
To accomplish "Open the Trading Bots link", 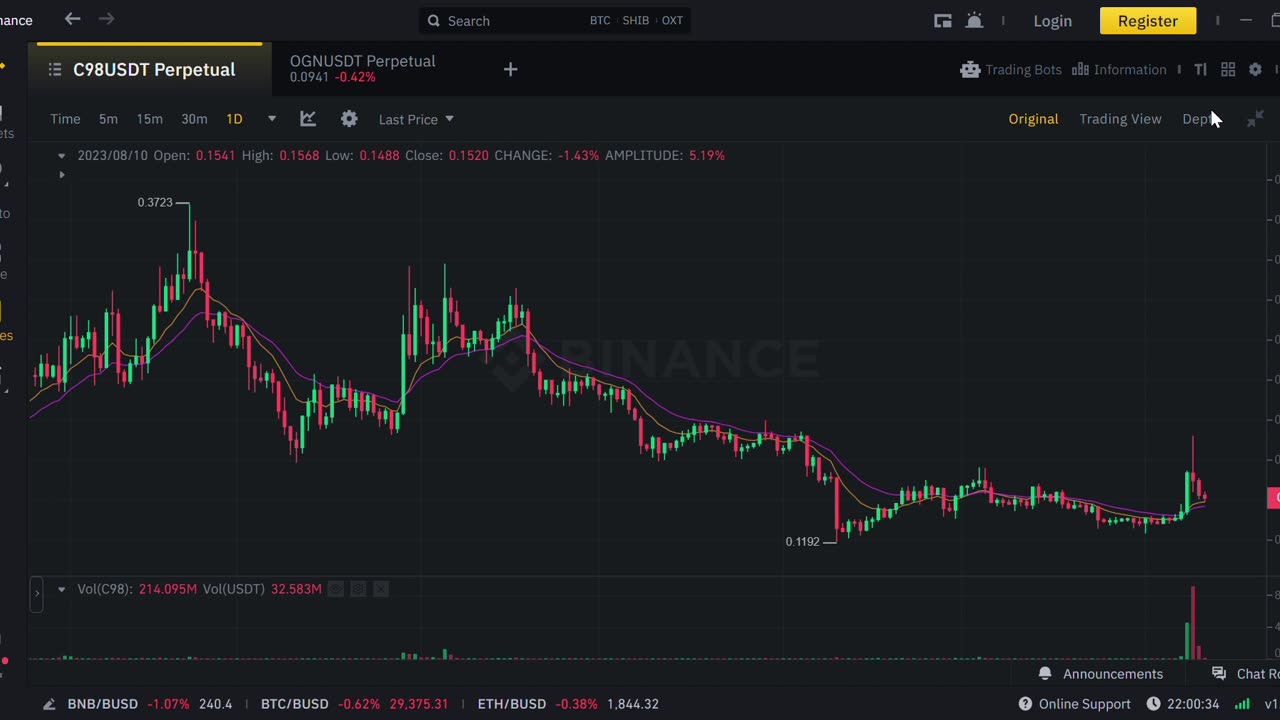I will tap(1023, 69).
